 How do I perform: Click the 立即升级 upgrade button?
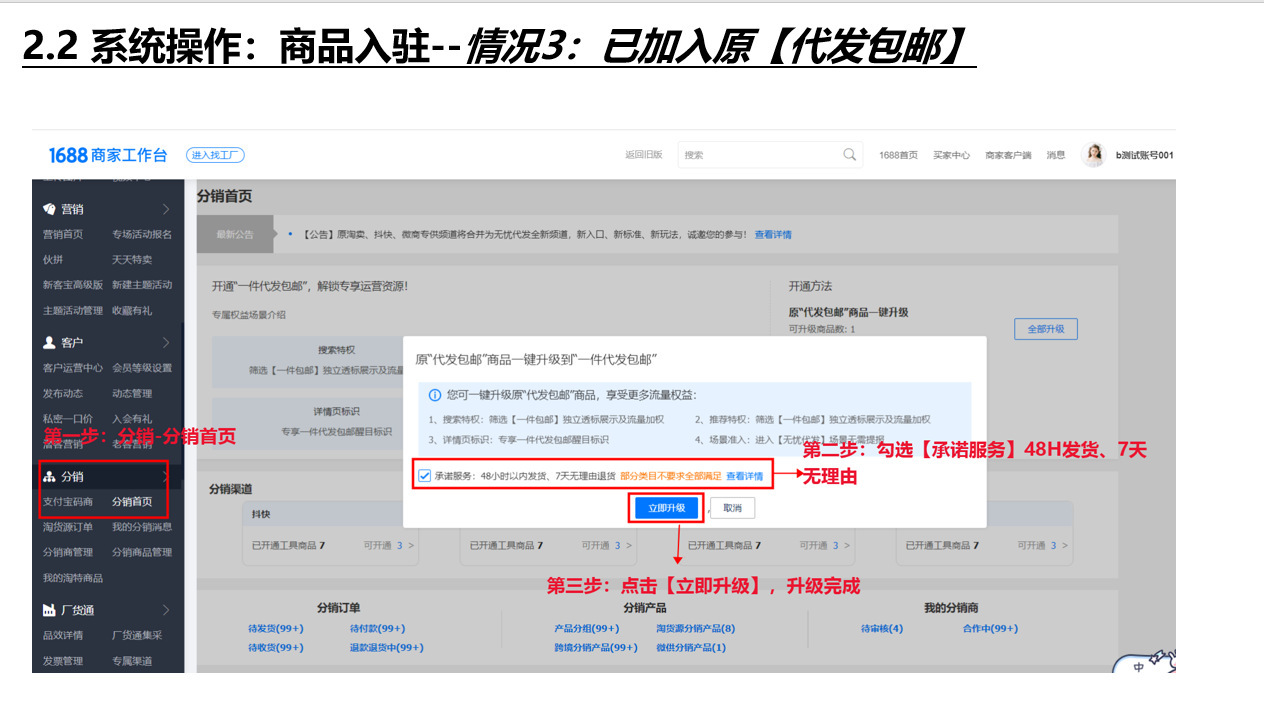pos(667,508)
